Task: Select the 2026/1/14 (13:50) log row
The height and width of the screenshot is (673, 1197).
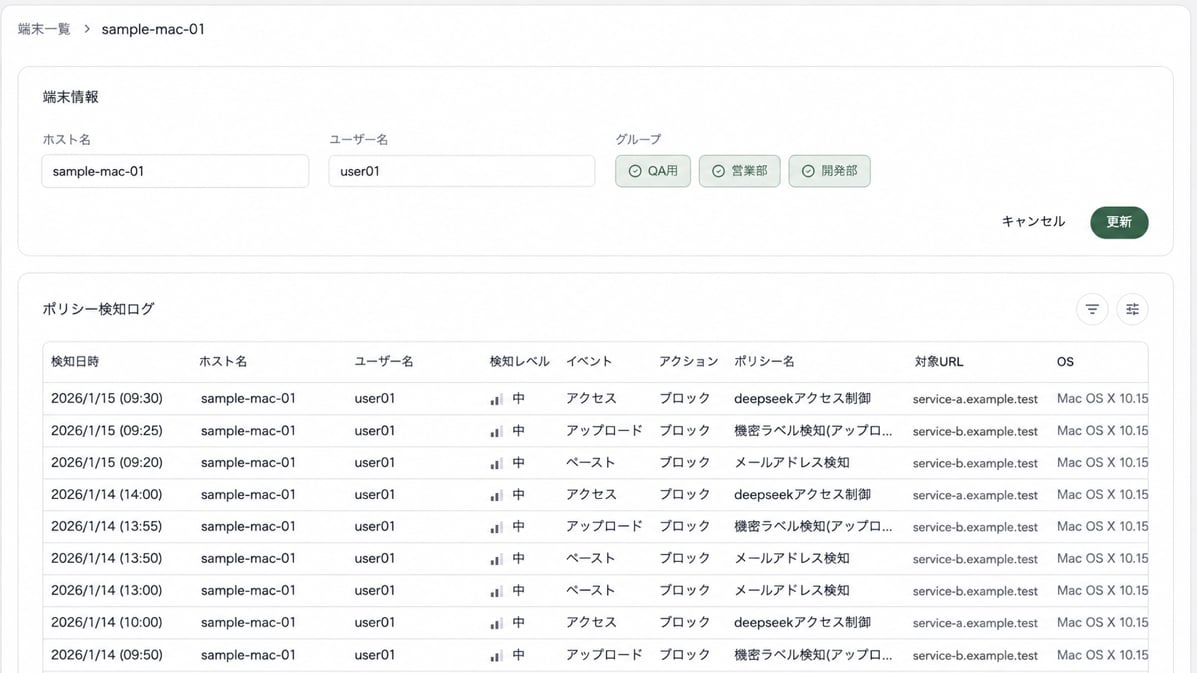Action: pos(595,559)
